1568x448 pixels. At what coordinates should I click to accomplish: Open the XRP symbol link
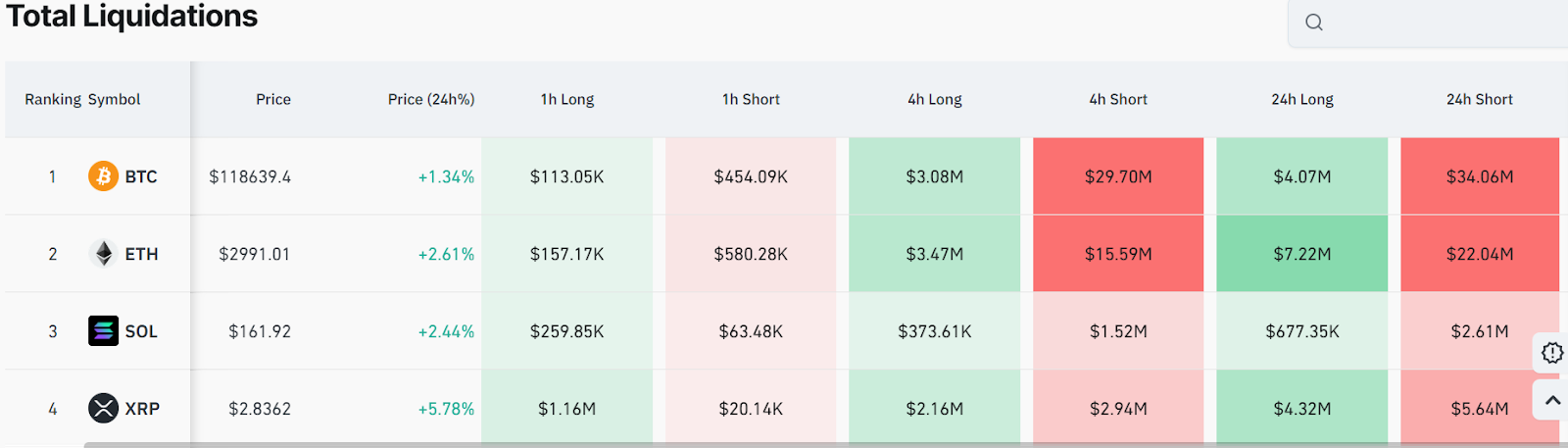tap(142, 409)
